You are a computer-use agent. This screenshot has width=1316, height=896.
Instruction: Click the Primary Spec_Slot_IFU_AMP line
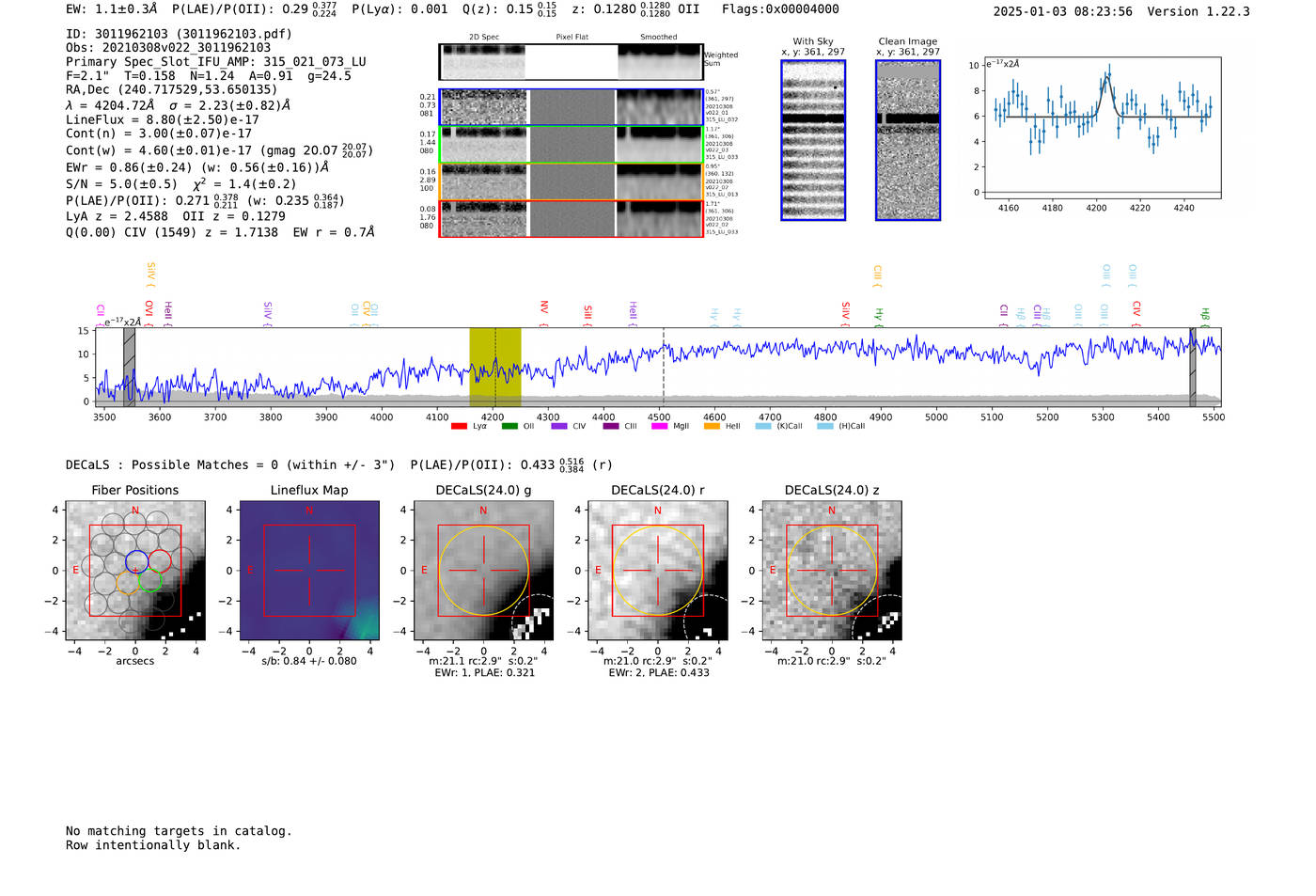click(x=216, y=62)
